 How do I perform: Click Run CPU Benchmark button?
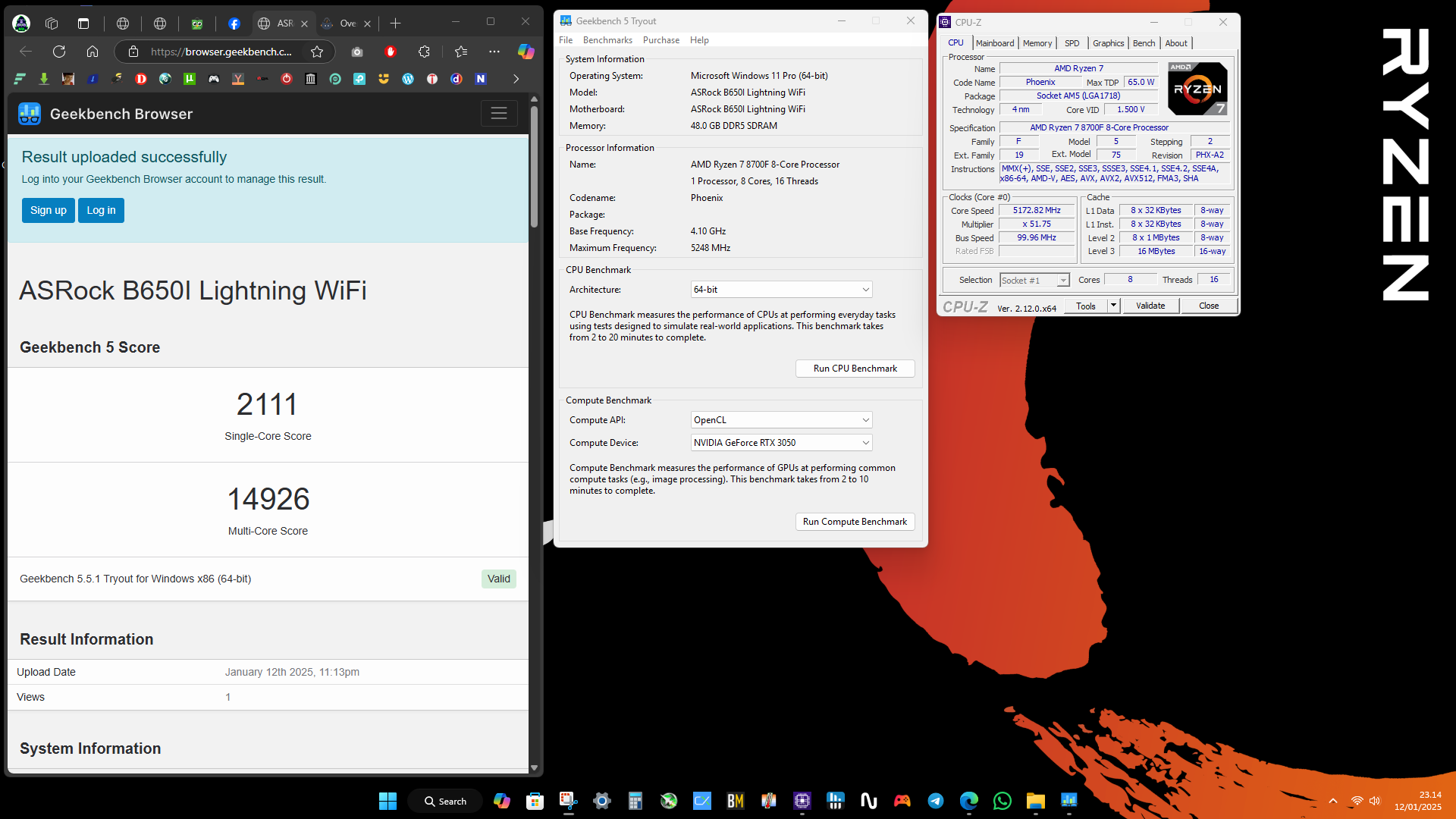[x=855, y=369]
